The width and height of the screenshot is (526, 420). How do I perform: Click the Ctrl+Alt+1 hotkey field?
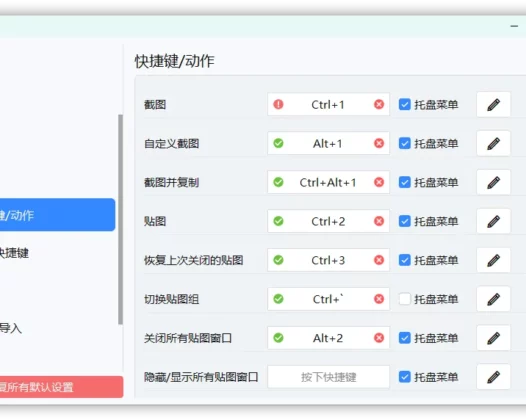[328, 182]
